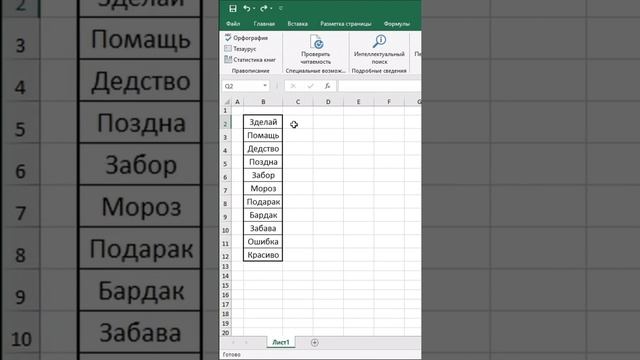
Task: Open Интеллектуальный поиск smart lookup
Action: pos(379,49)
